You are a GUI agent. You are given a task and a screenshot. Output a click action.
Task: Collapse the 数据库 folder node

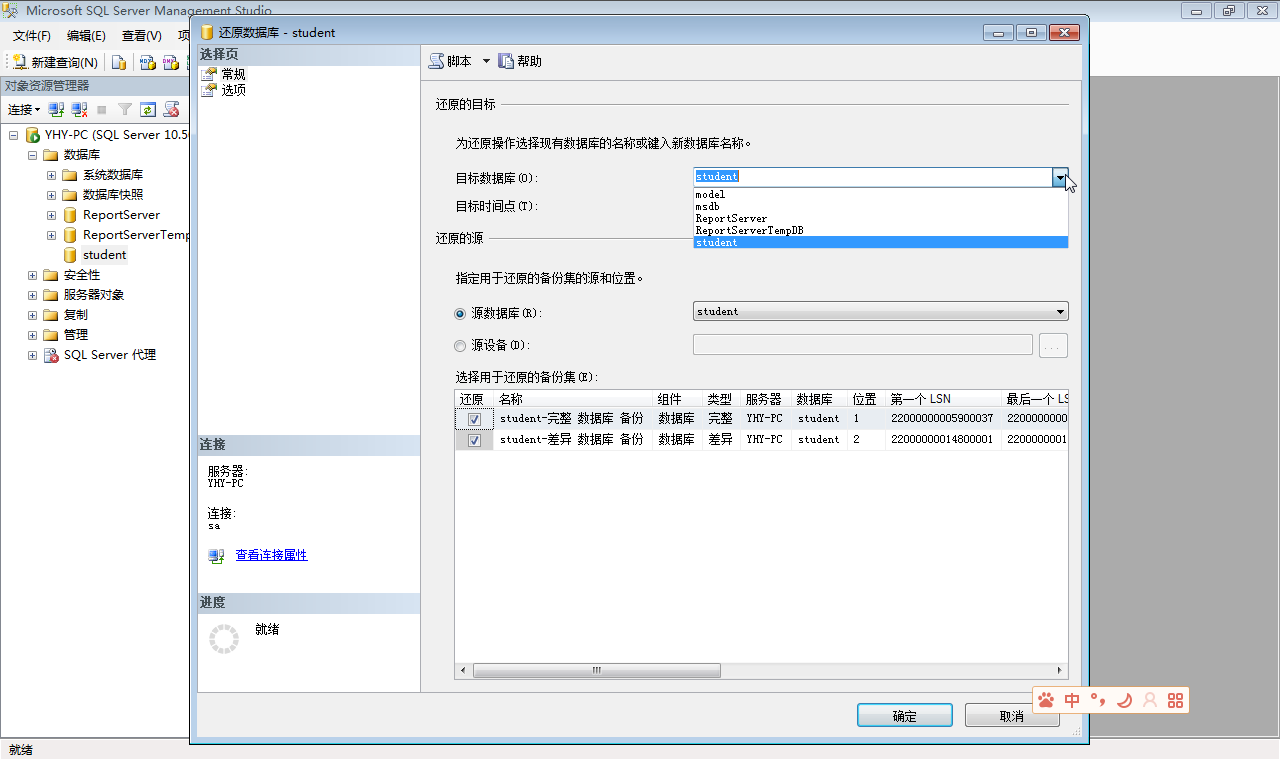[33, 155]
